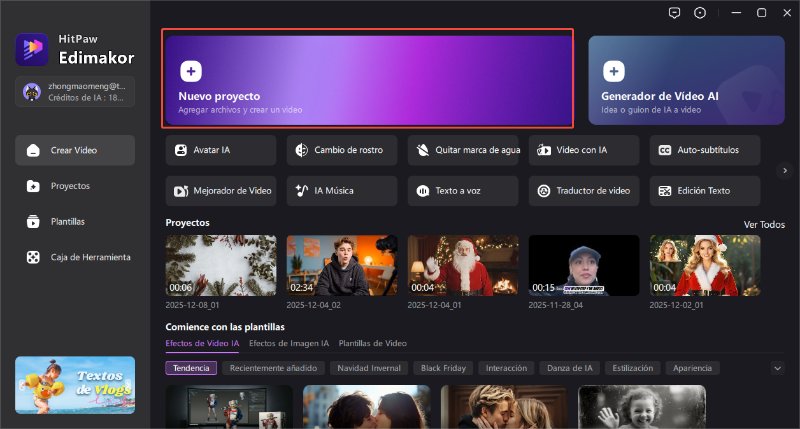The image size is (800, 429).
Task: Open the Proyectos sidebar menu label
Action: click(70, 186)
